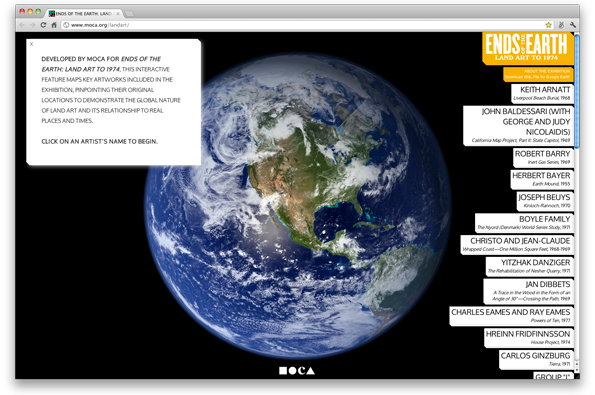Click the extension icon beside the bookmark star
This screenshot has width=595, height=395.
click(x=561, y=25)
